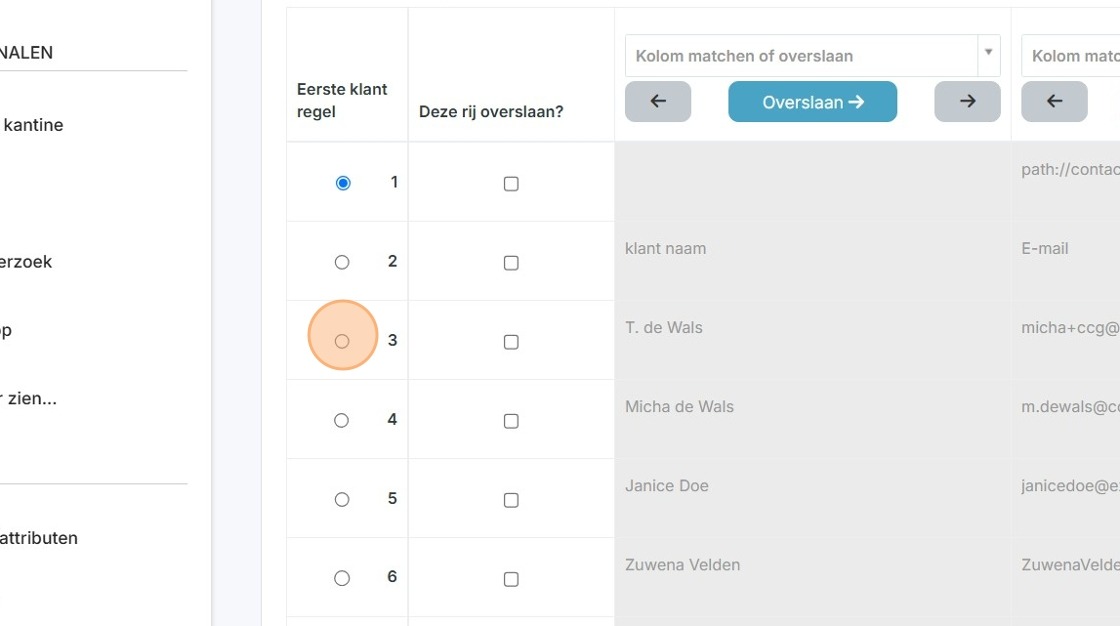
Task: Check skip box for Janice Doe row
Action: pos(511,500)
